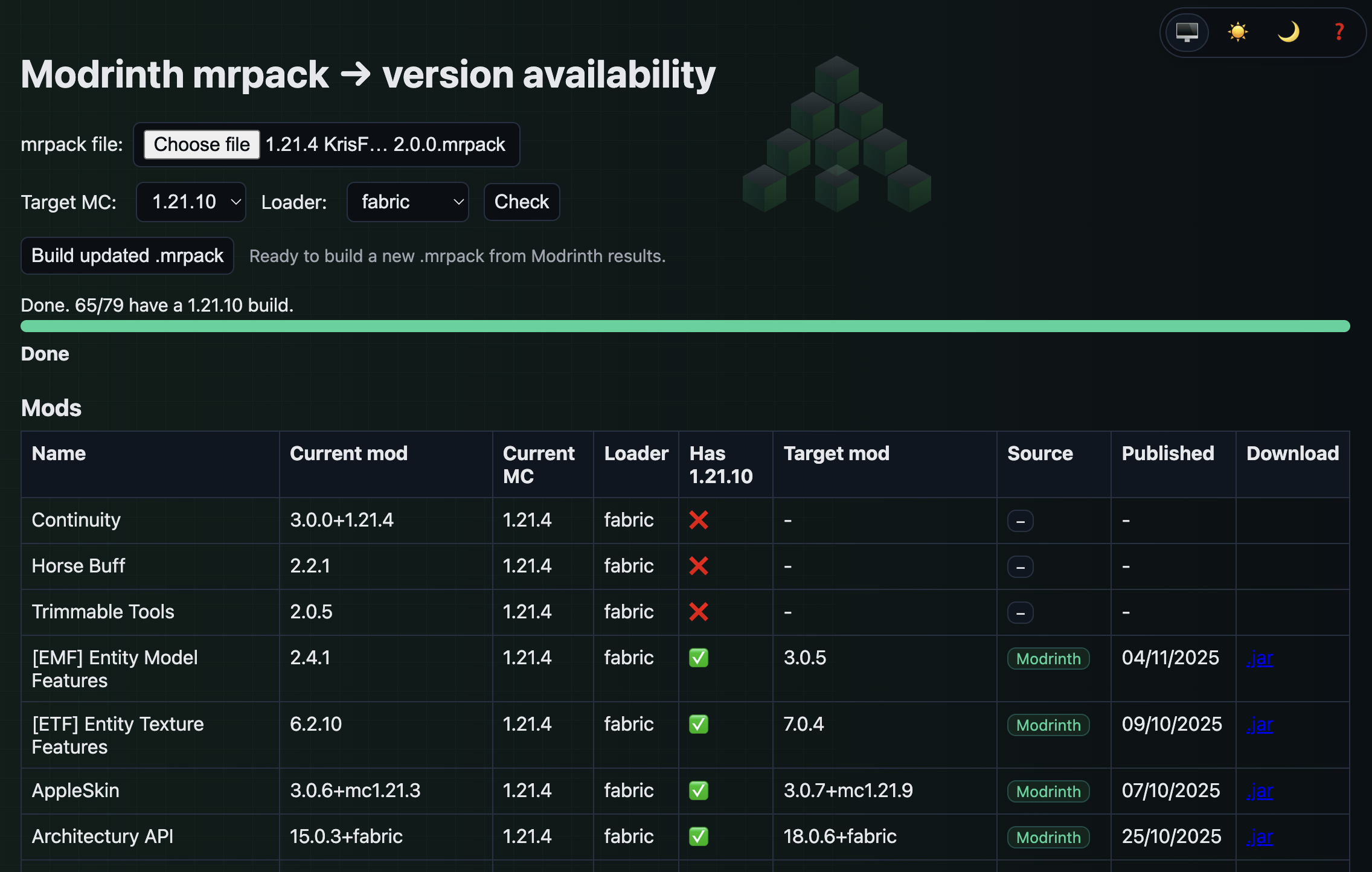
Task: Select dark theme moon icon
Action: click(1288, 32)
